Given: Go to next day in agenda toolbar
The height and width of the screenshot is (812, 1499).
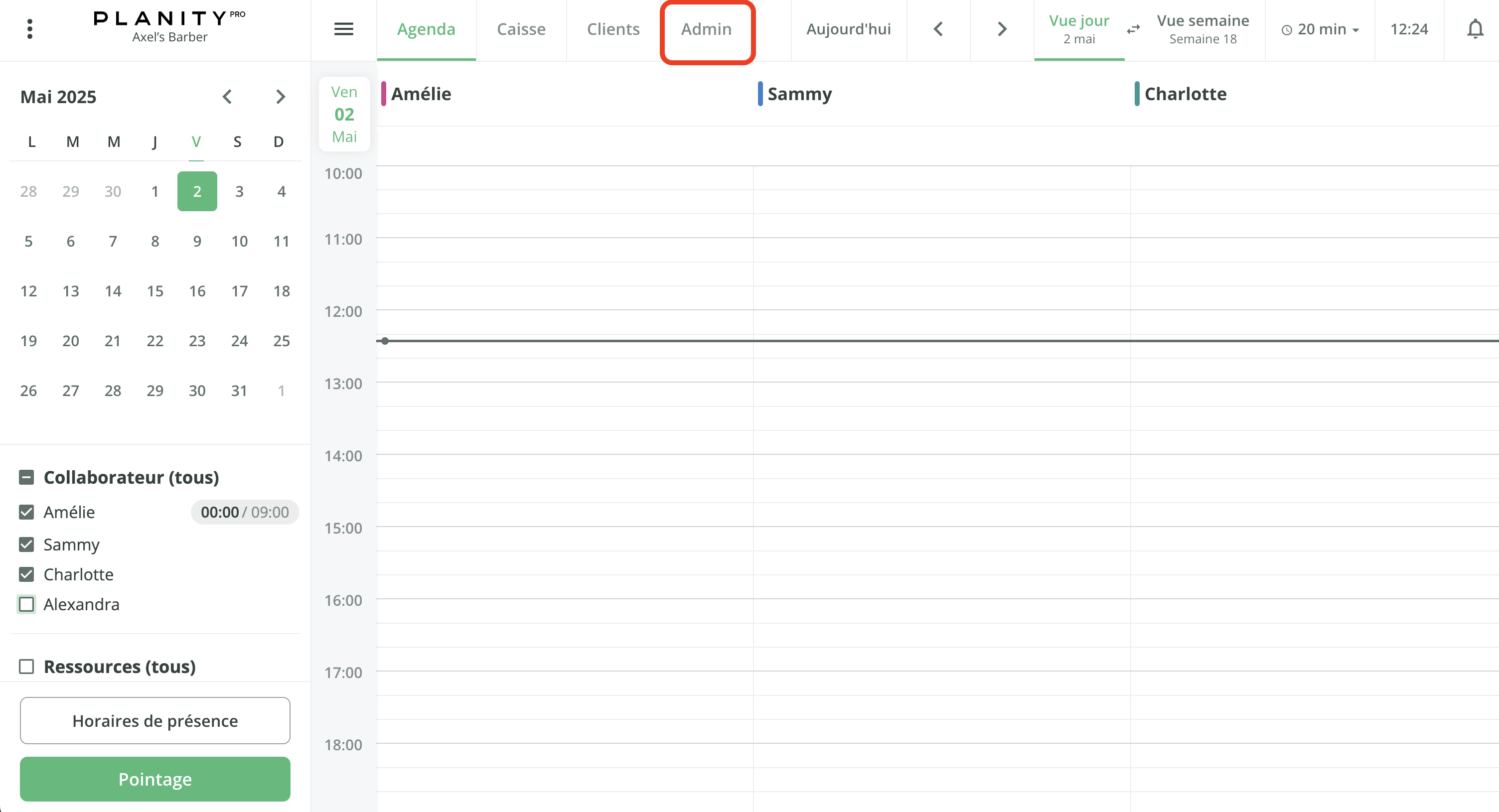Looking at the screenshot, I should click(1002, 29).
